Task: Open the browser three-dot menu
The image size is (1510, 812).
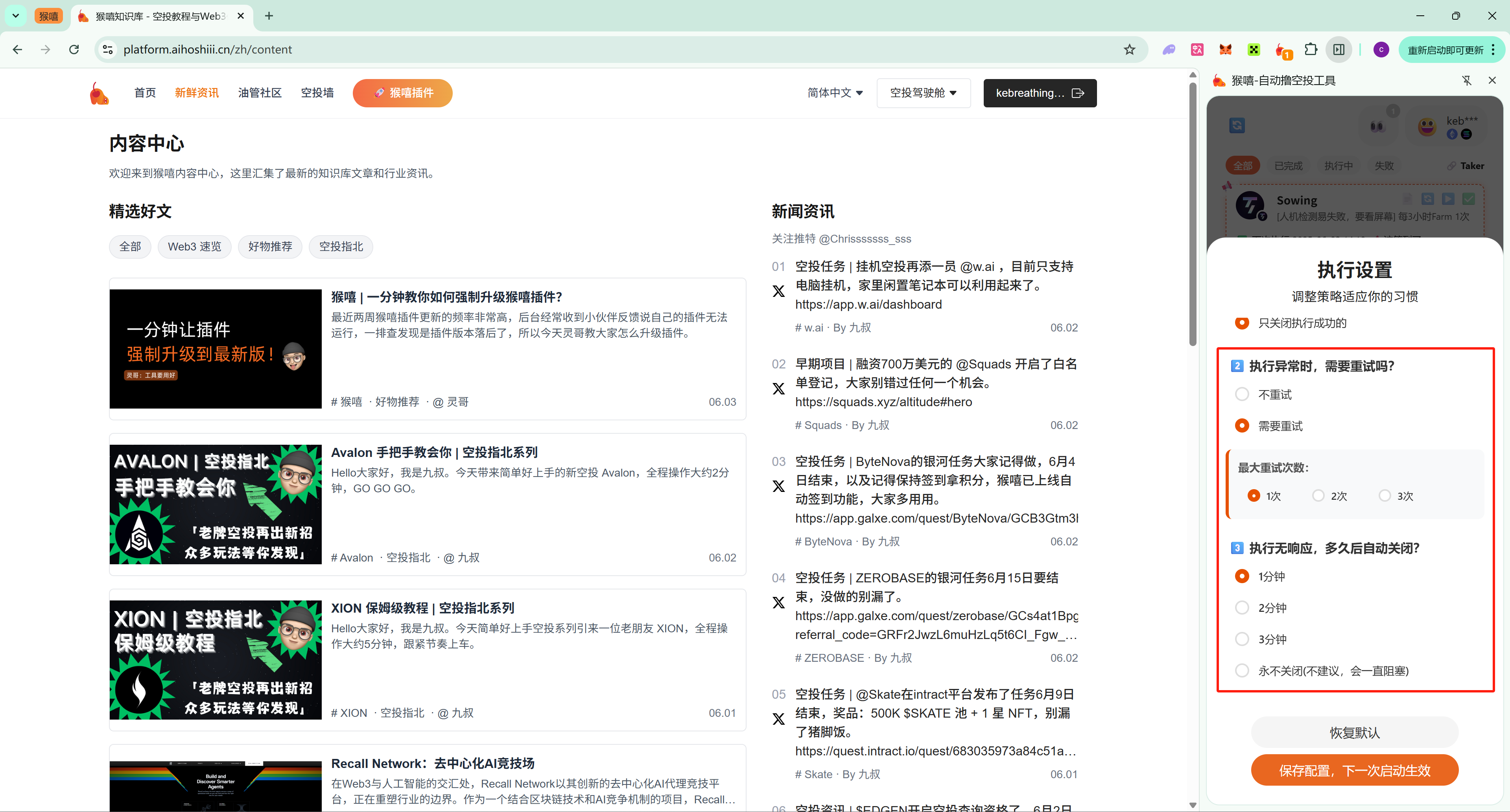Action: [1493, 50]
